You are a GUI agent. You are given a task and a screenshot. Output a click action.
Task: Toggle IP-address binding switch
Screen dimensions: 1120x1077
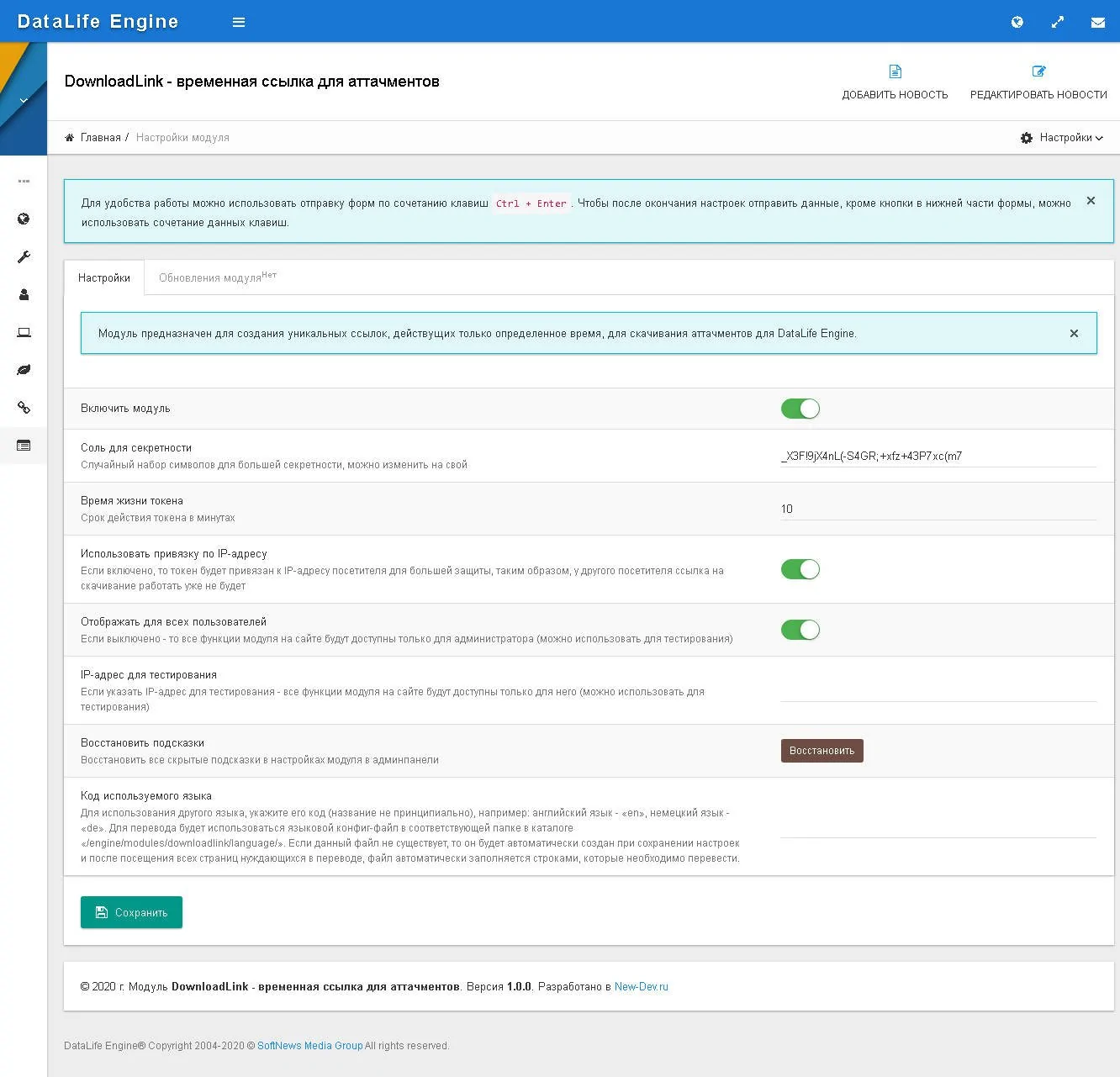pyautogui.click(x=800, y=569)
